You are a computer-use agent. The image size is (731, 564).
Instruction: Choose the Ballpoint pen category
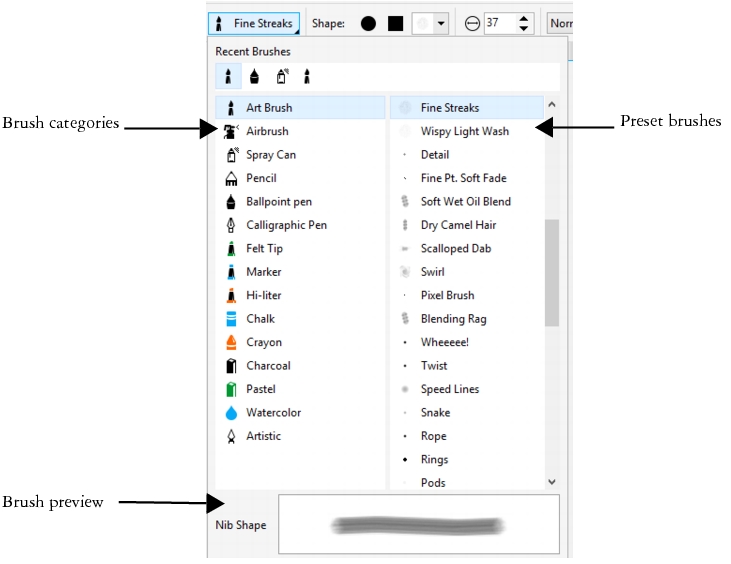[278, 202]
